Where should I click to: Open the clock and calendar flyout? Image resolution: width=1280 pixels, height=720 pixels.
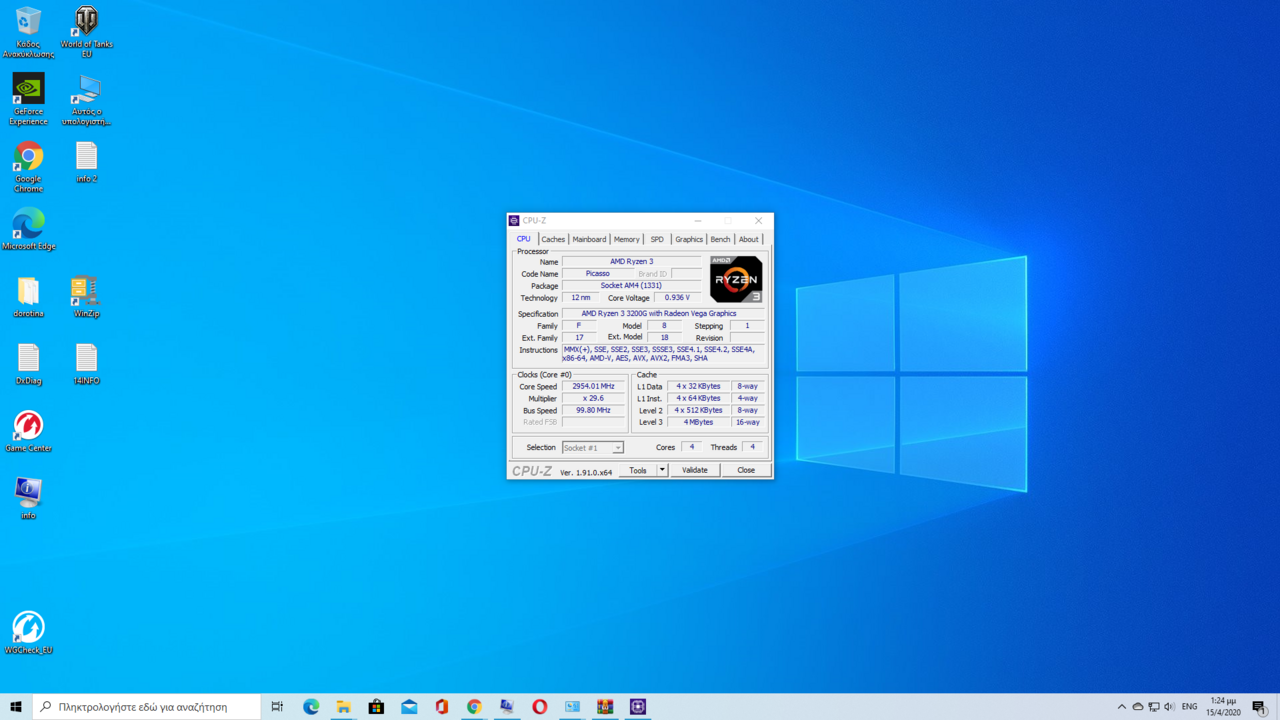(x=1223, y=707)
